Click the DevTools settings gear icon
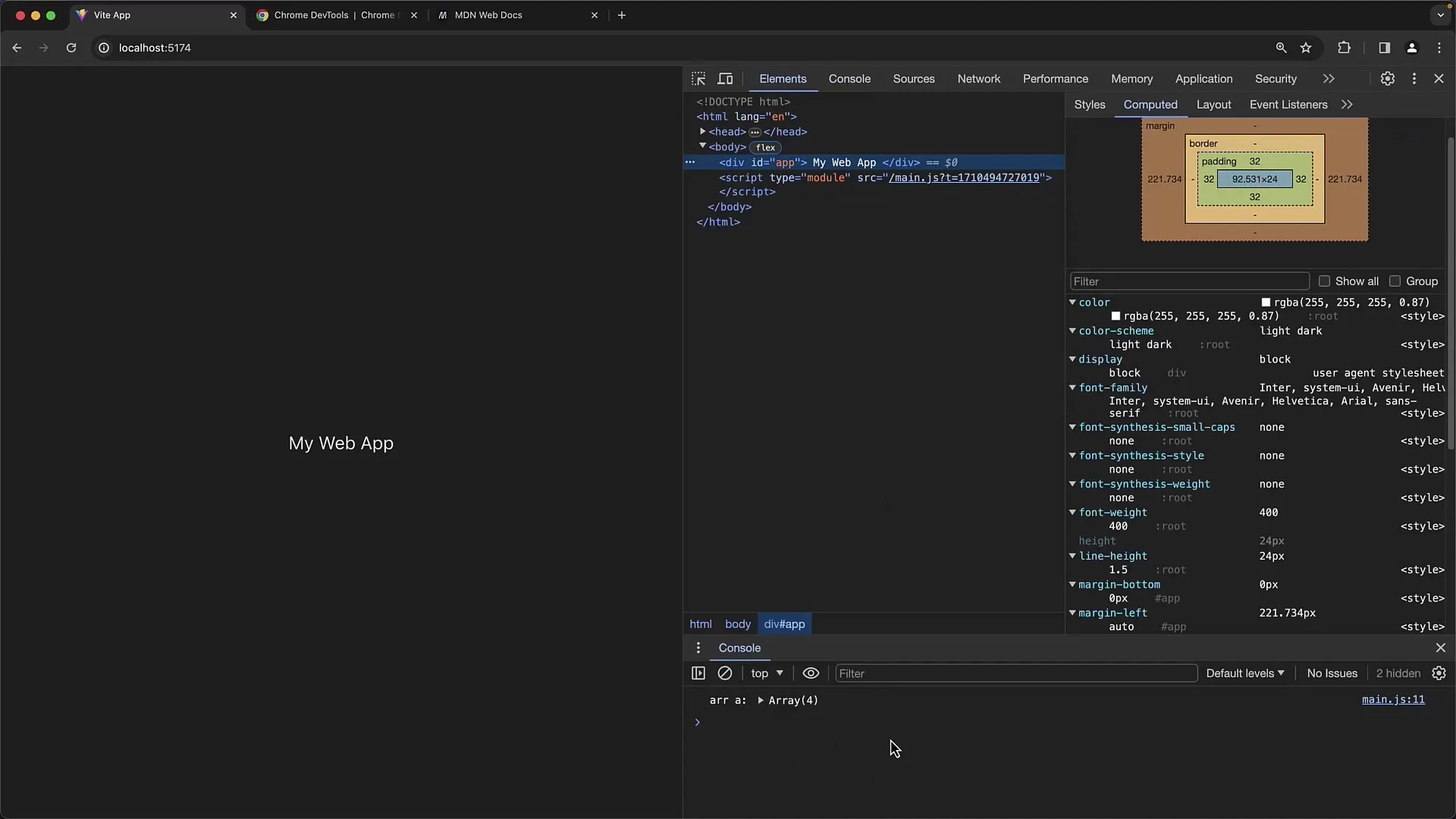This screenshot has height=819, width=1456. click(x=1388, y=79)
